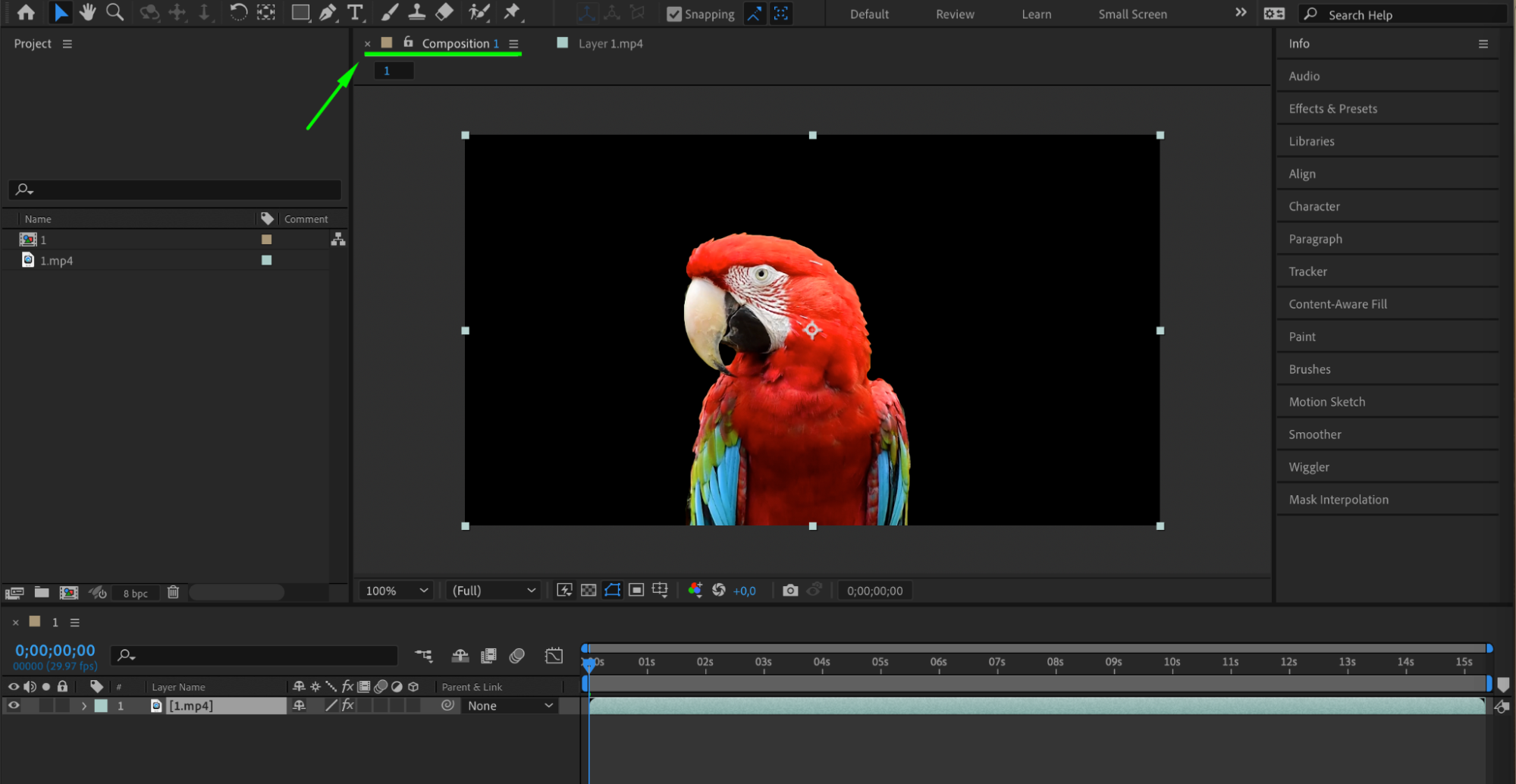Open the 100% magnification dropdown
The image size is (1516, 784).
[397, 590]
